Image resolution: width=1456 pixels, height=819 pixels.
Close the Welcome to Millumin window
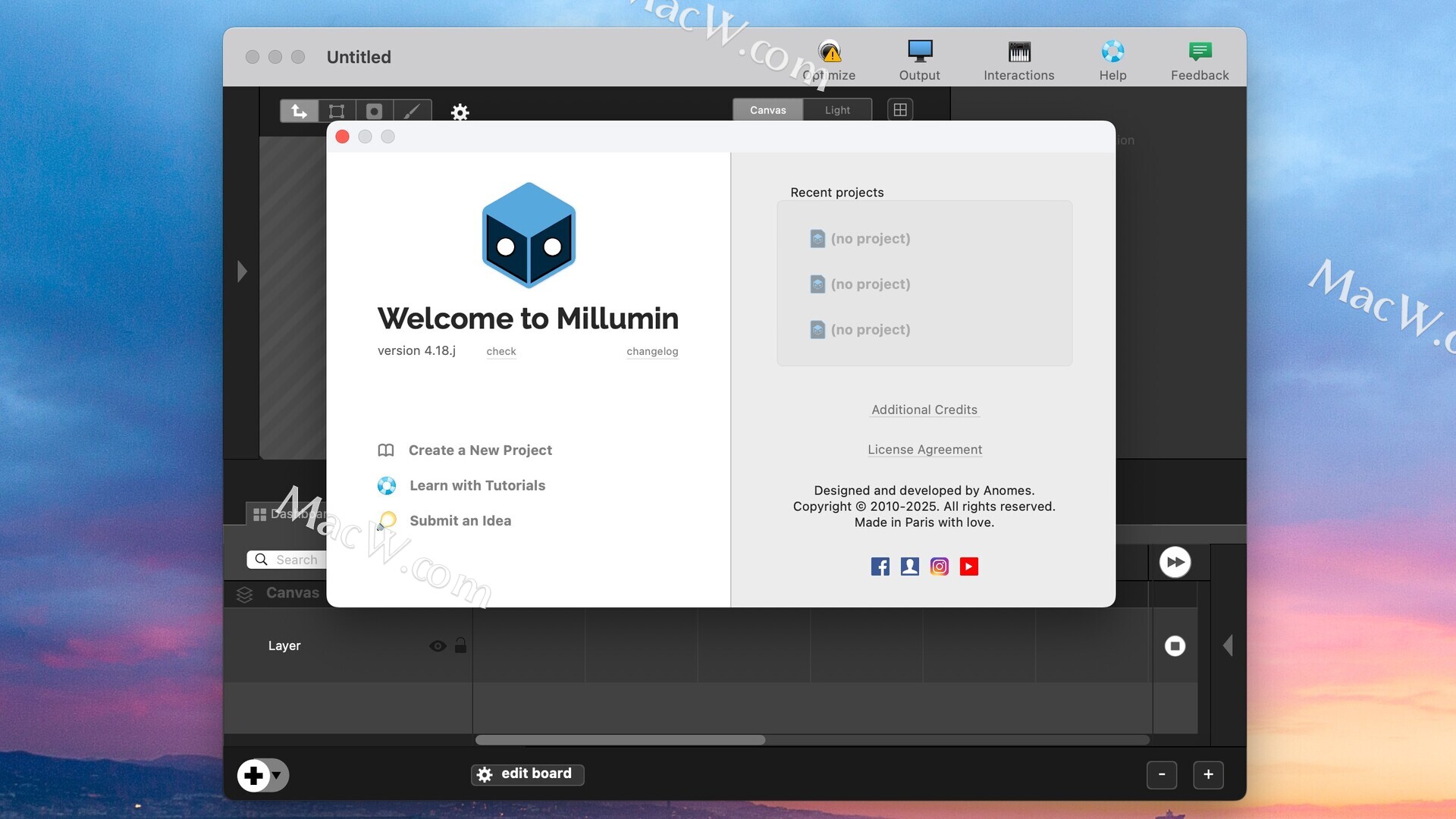[342, 136]
